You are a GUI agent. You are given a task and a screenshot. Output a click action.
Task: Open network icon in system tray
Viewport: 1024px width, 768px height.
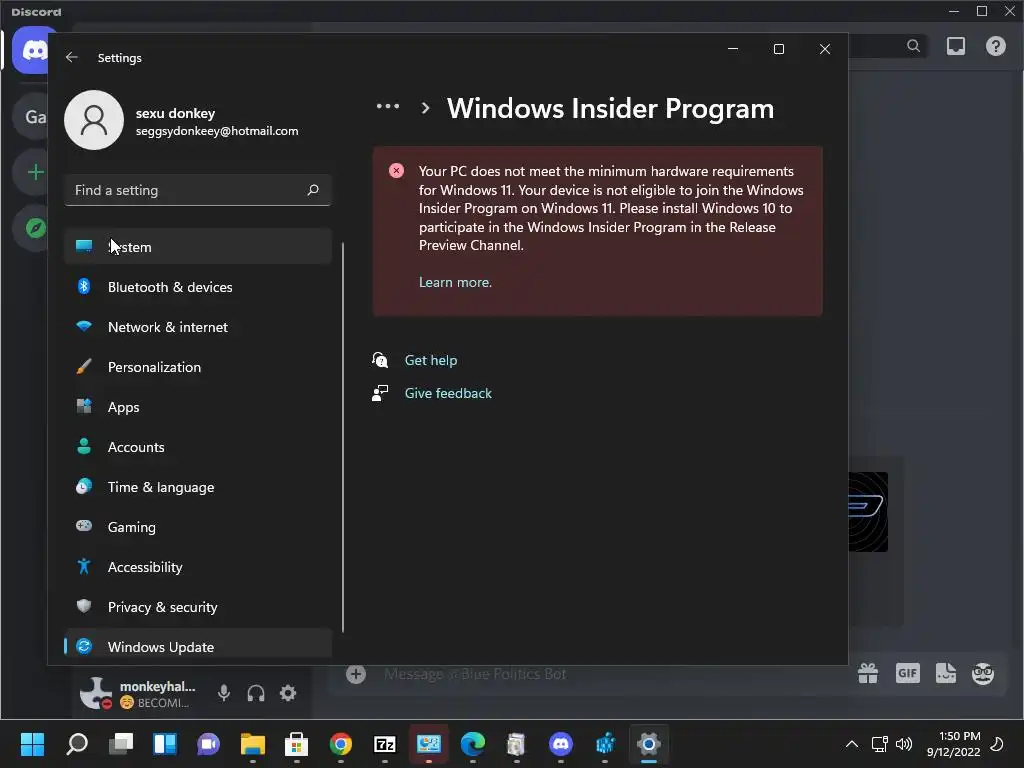pyautogui.click(x=880, y=744)
